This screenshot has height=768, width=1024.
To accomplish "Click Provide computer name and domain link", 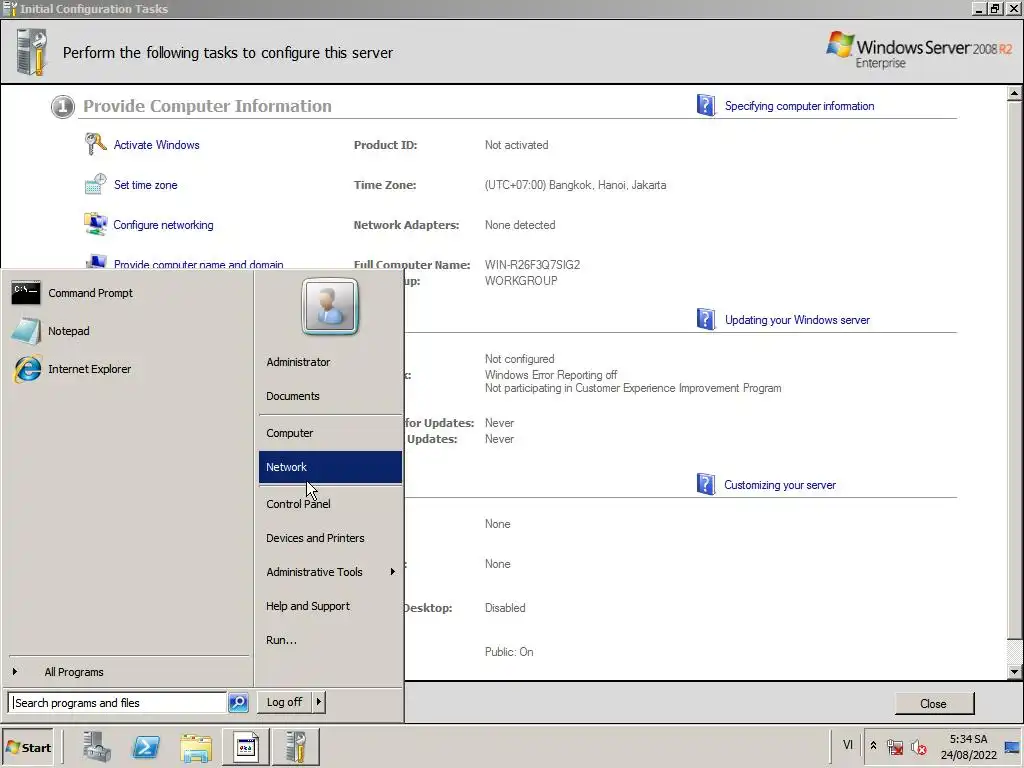I will click(199, 264).
